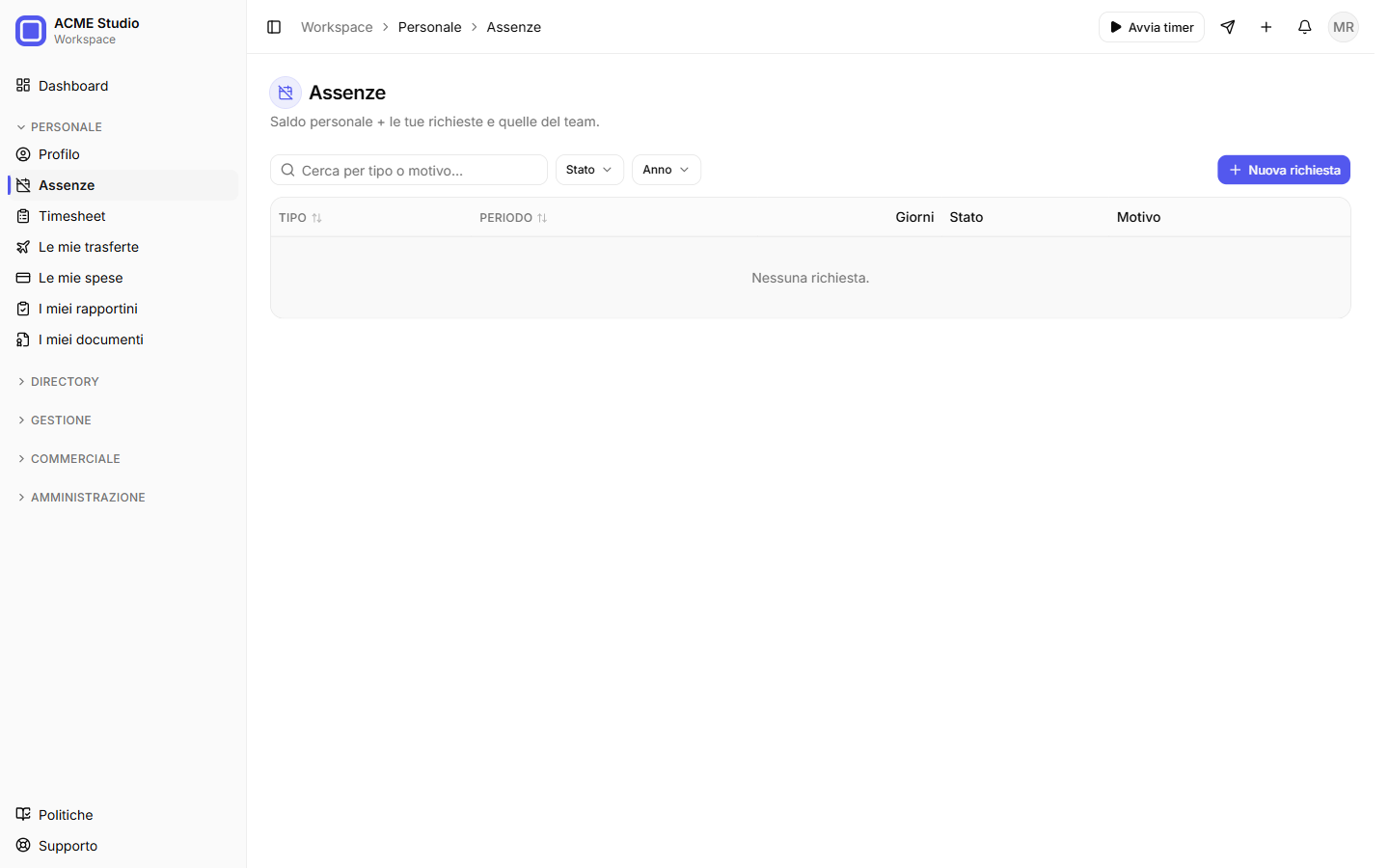Image resolution: width=1389 pixels, height=868 pixels.
Task: Click the Profilo user icon
Action: 23,154
